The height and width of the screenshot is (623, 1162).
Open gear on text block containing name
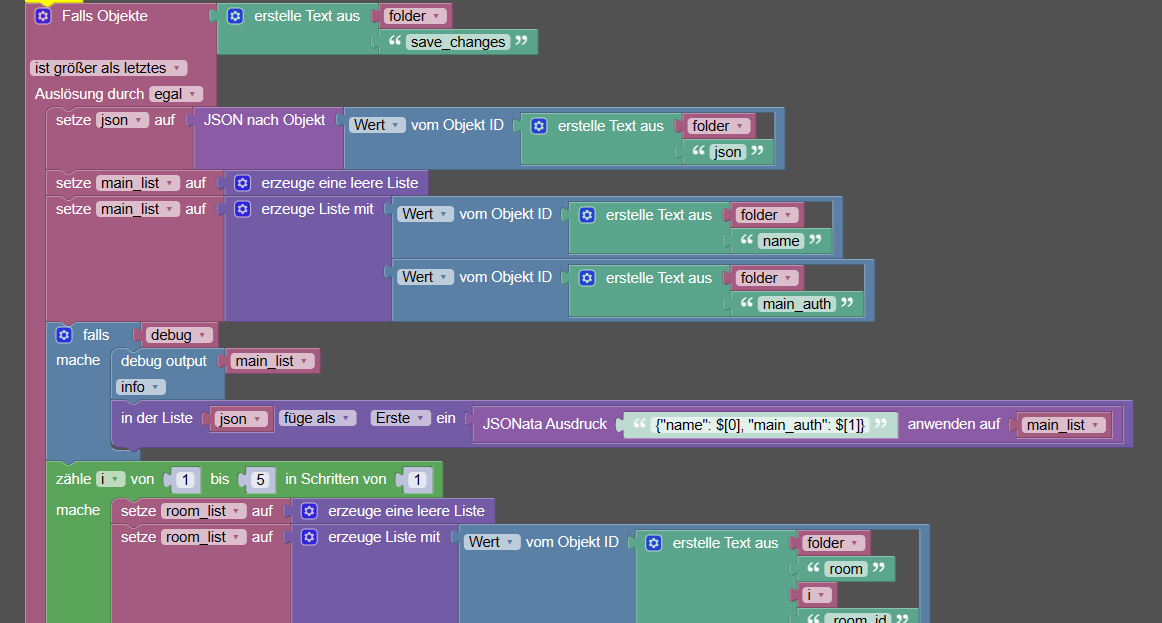point(587,215)
